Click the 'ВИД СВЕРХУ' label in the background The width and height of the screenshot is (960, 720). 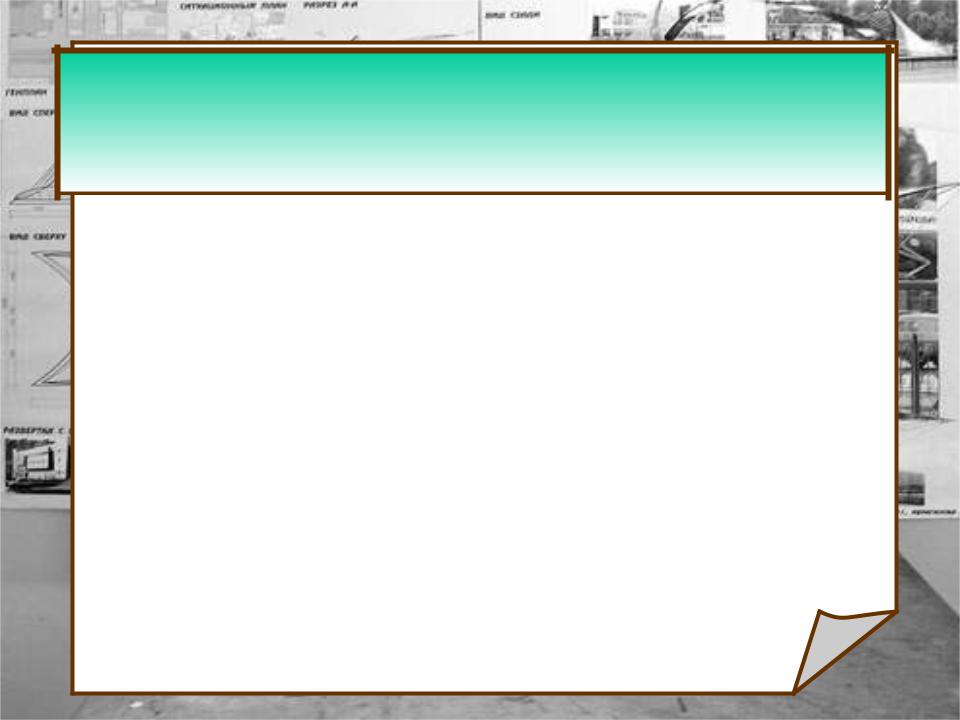tap(38, 236)
